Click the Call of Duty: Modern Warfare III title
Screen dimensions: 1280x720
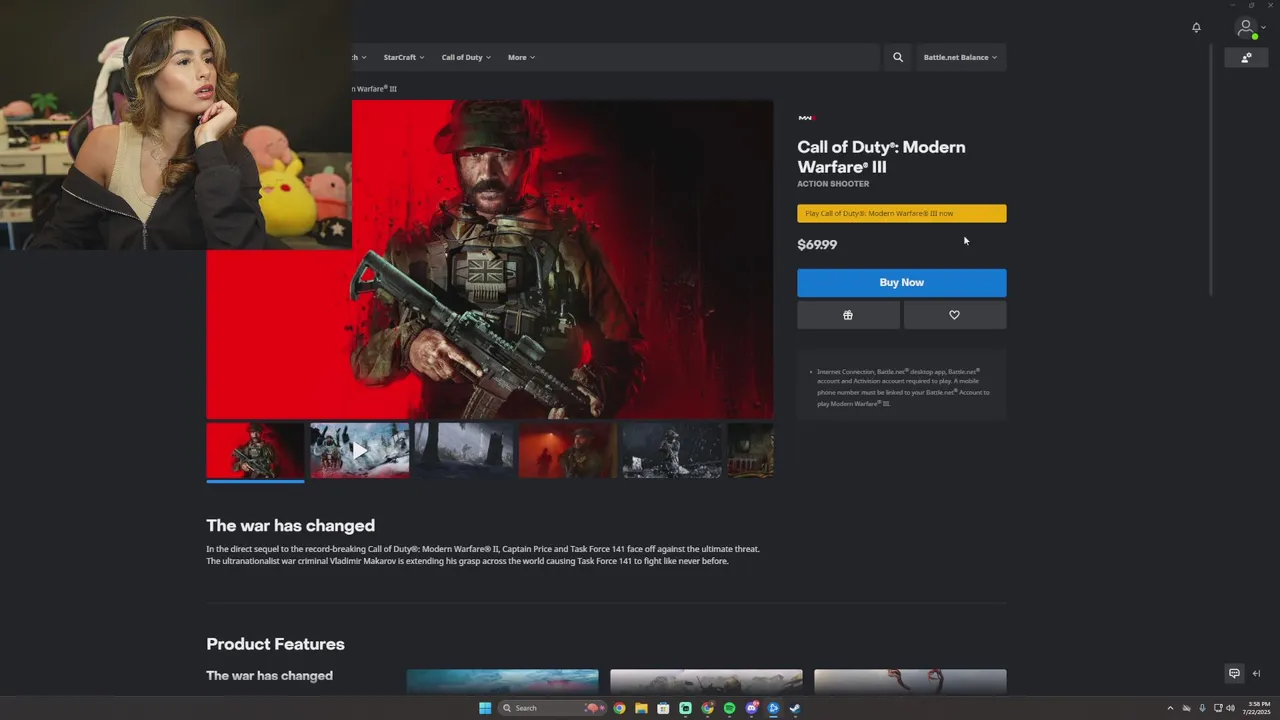click(x=881, y=157)
